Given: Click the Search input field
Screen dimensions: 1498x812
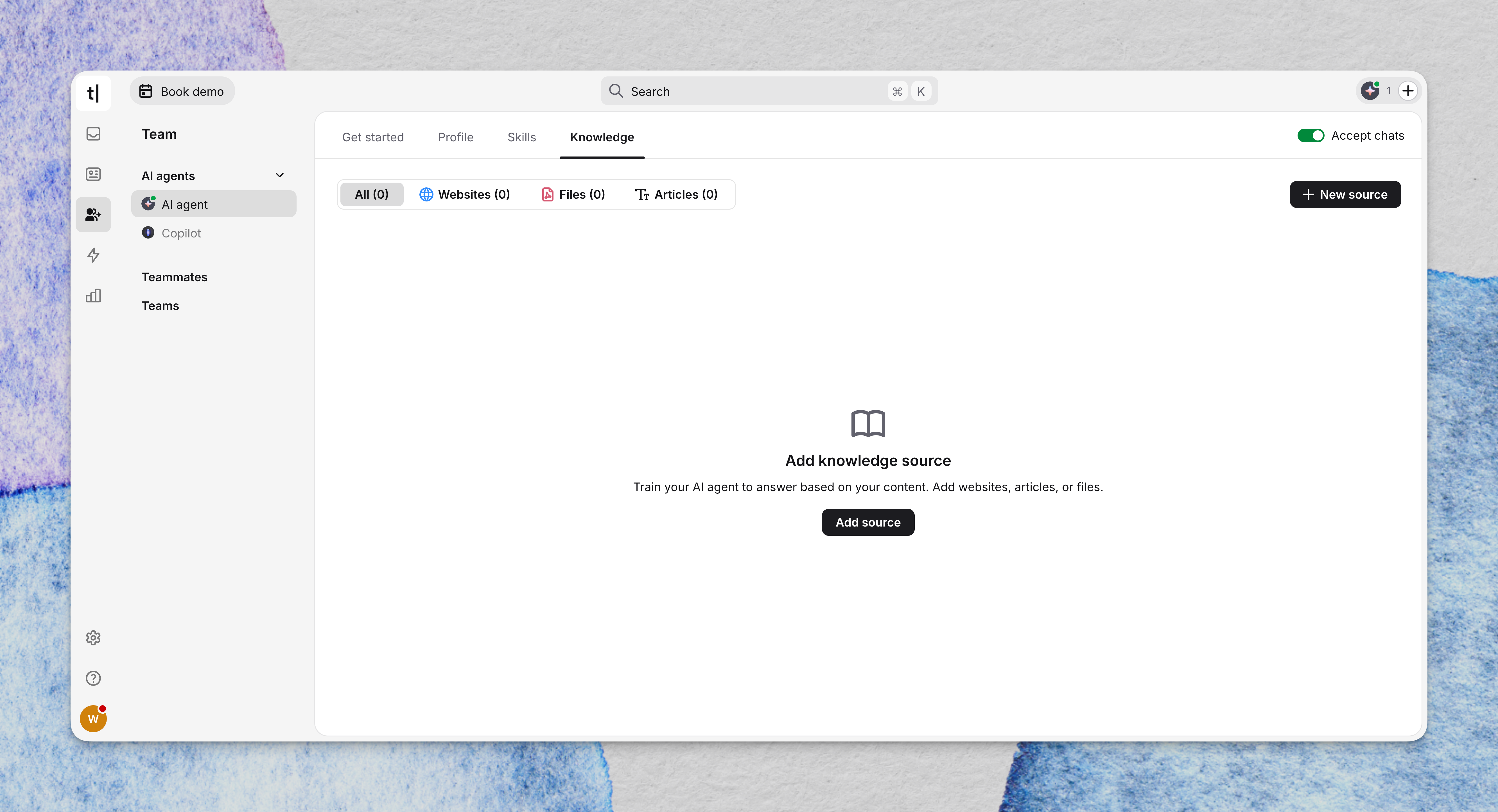Looking at the screenshot, I should (x=756, y=91).
